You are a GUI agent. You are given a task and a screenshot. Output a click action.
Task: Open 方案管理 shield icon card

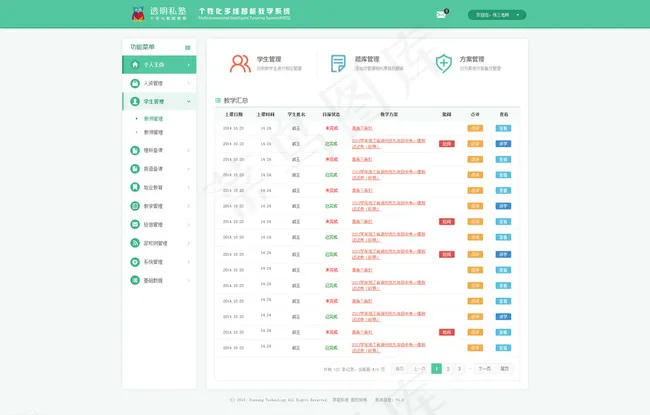444,64
